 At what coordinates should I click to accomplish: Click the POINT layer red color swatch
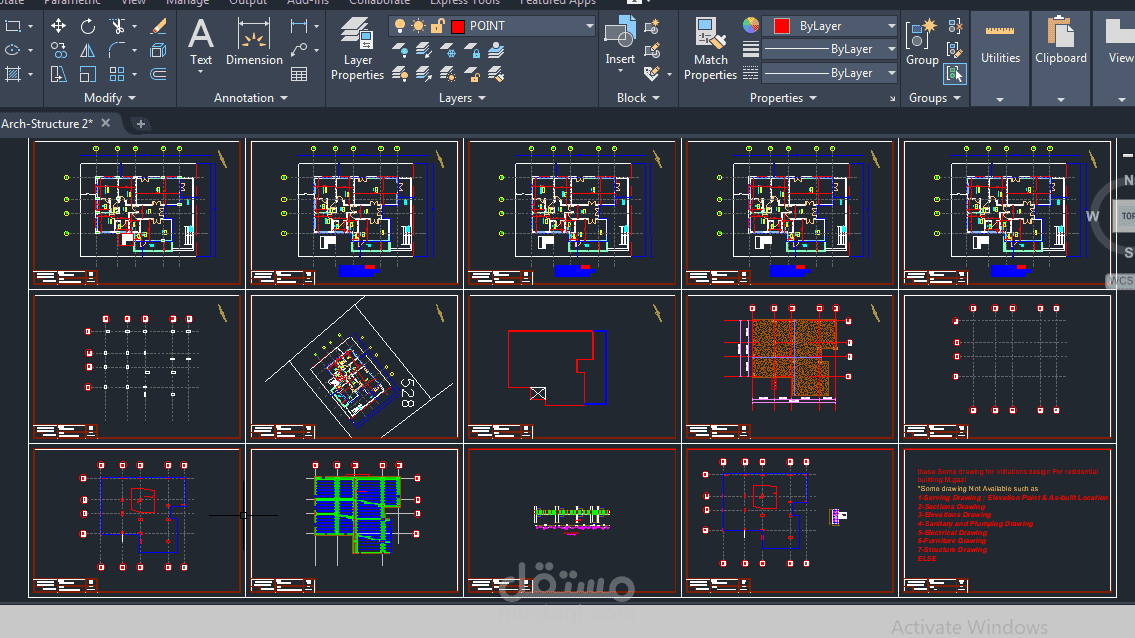coord(457,27)
